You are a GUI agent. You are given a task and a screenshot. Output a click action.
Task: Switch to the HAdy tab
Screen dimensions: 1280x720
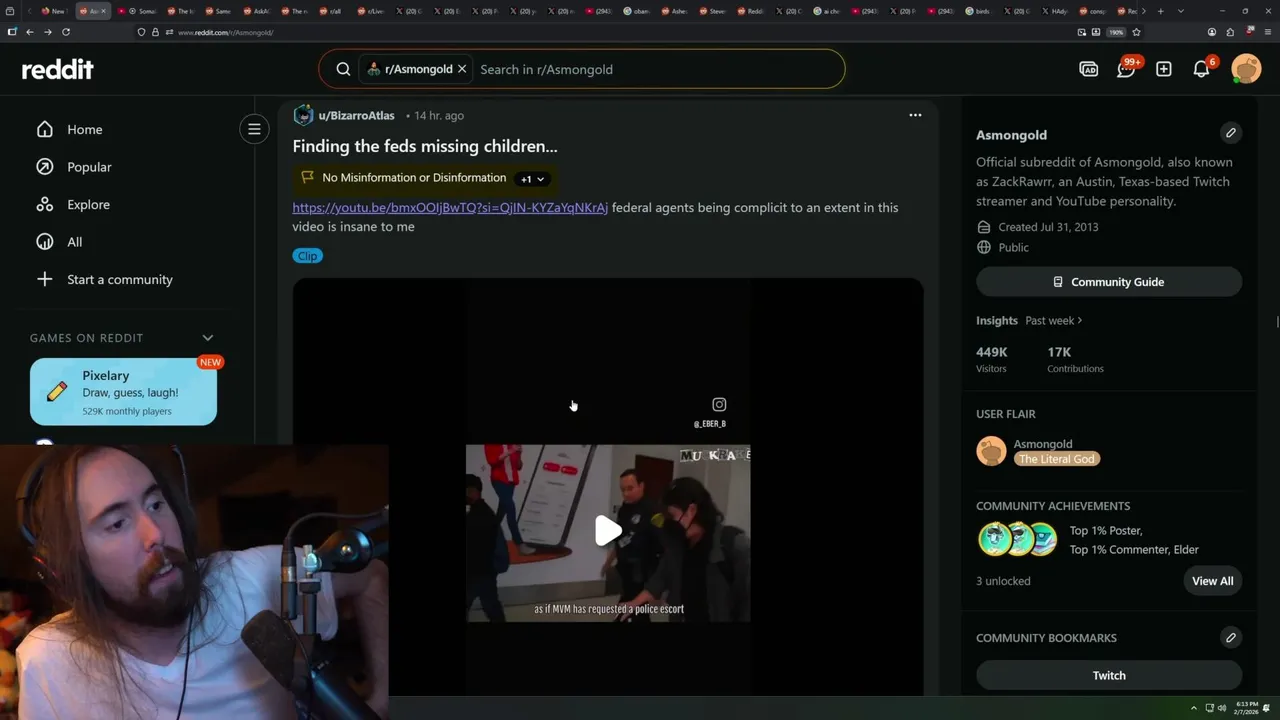point(1054,11)
